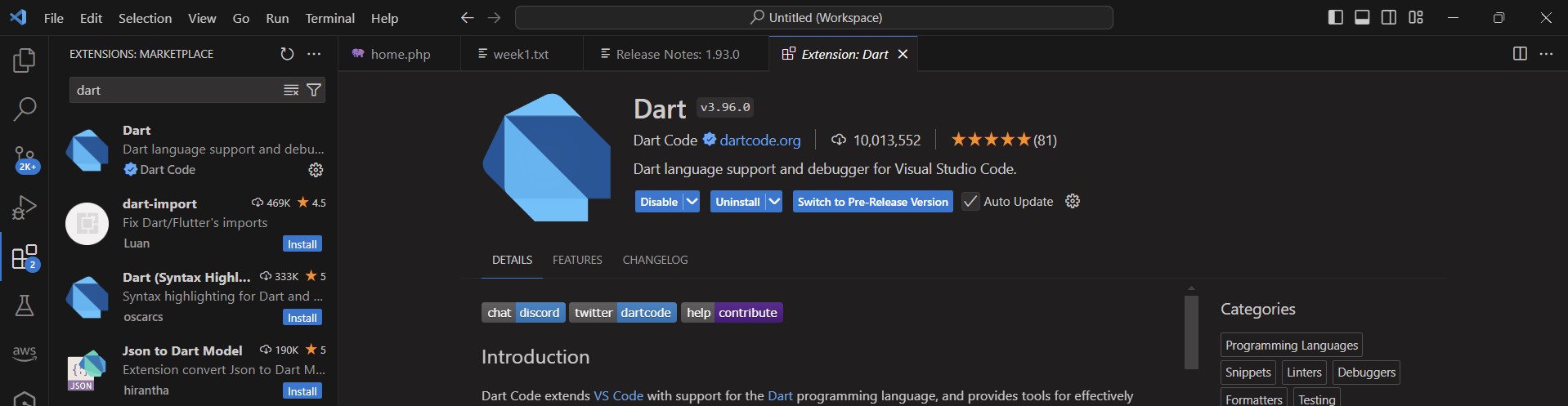
Task: Click the Disable button
Action: [x=659, y=202]
